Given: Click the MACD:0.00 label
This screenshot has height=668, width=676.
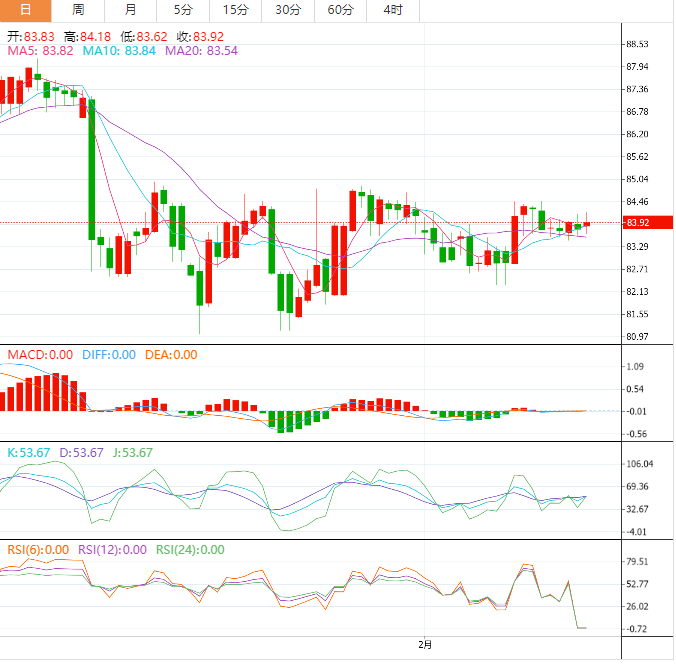Looking at the screenshot, I should tap(40, 355).
